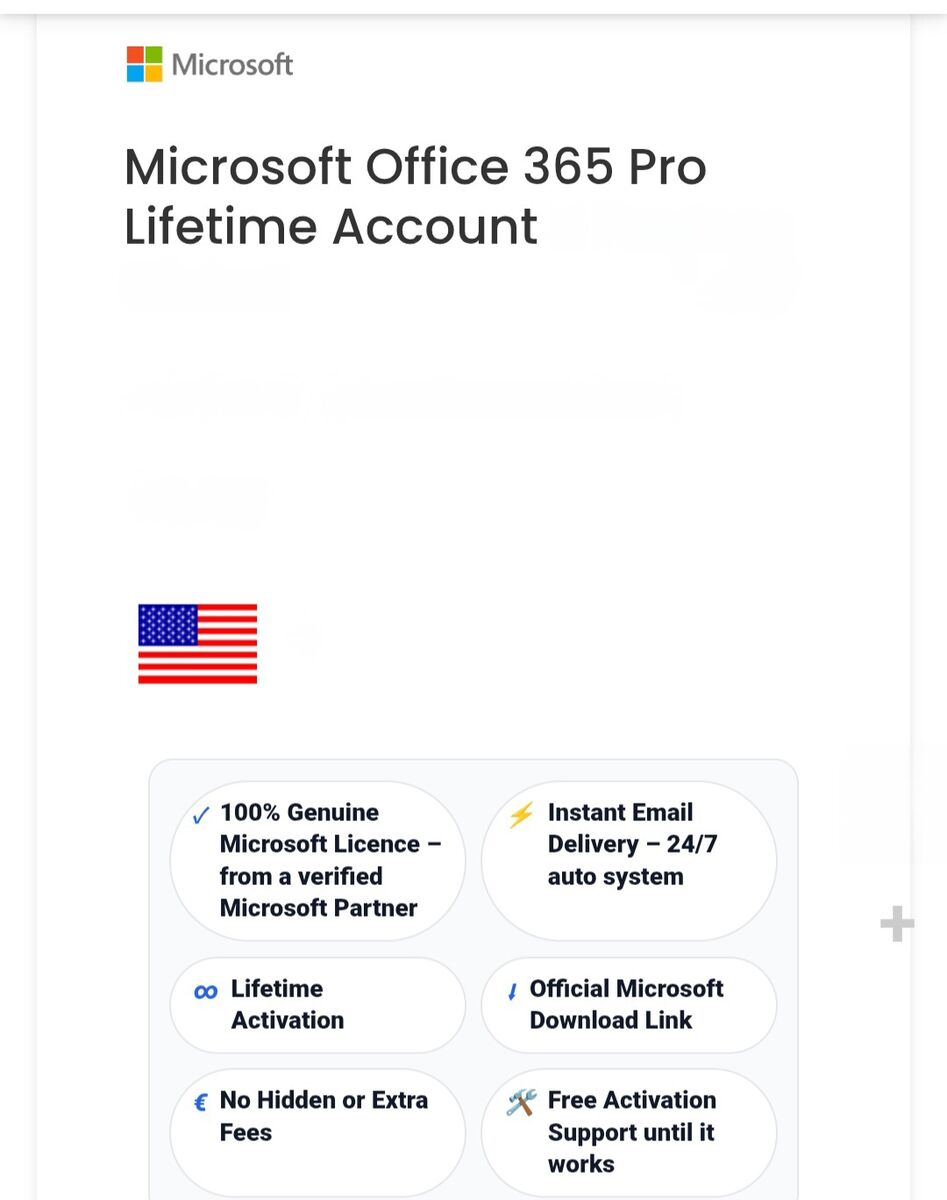
Task: Select the Lifetime Activation badge text
Action: pos(287,1004)
